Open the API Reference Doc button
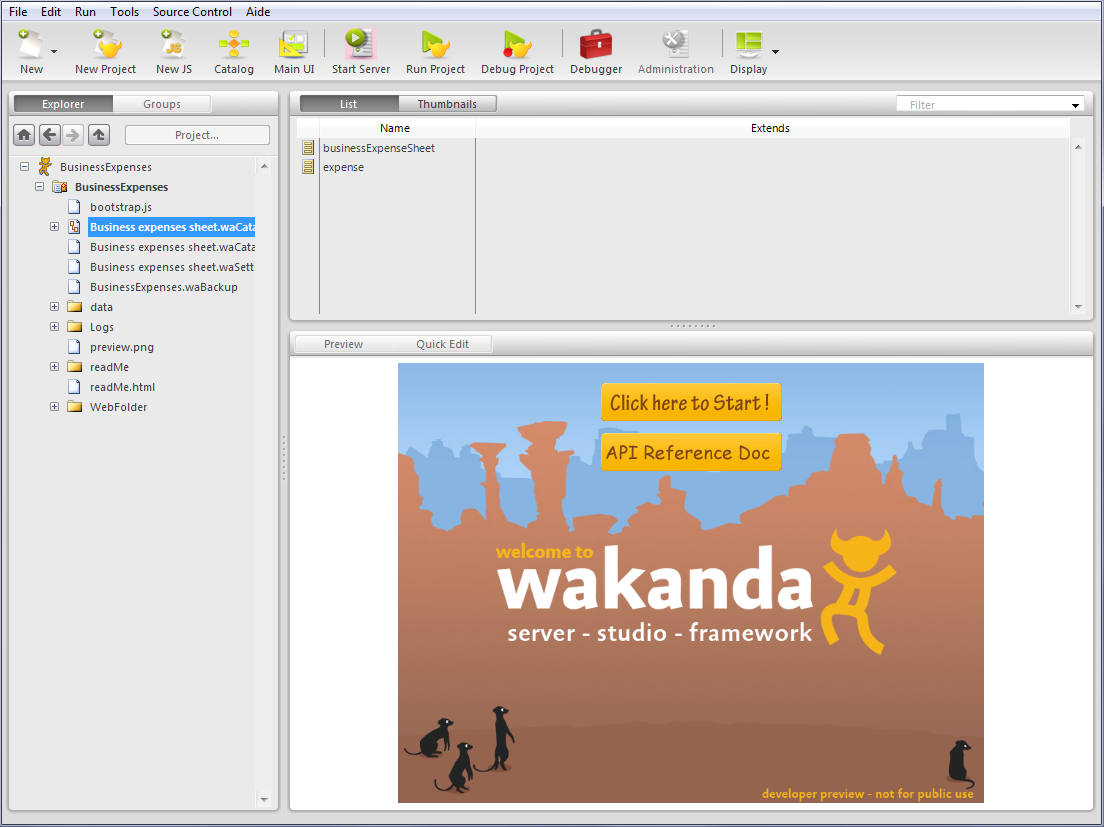Screen dimensions: 1104x827 click(690, 453)
